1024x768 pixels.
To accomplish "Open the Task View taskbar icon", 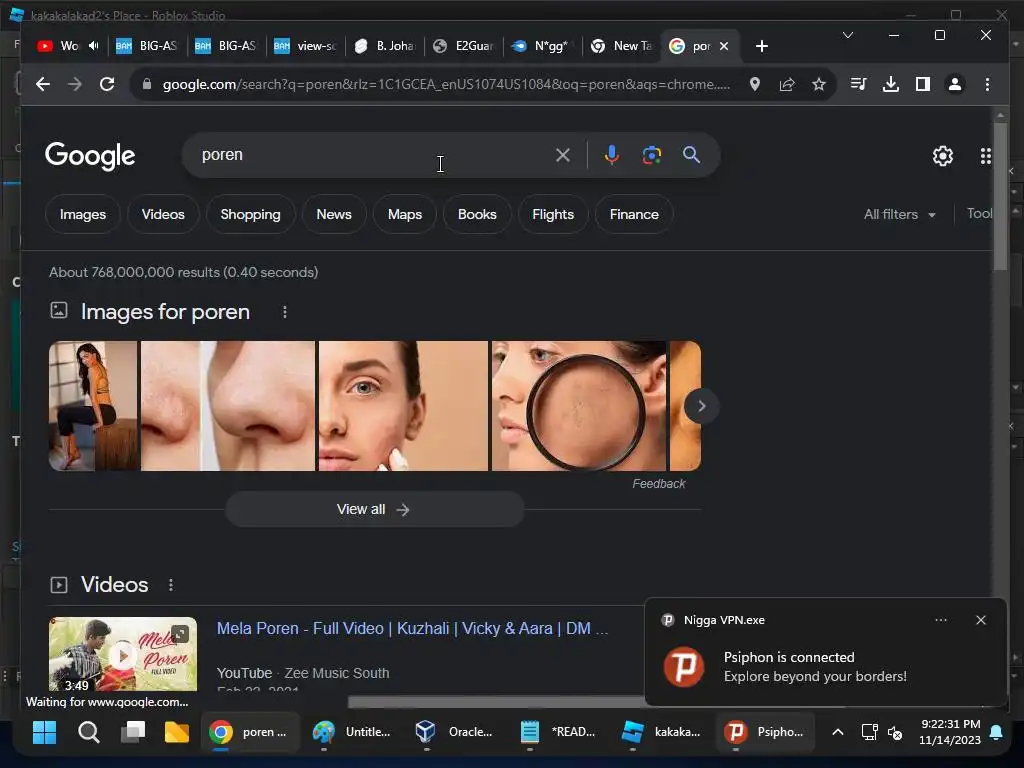I will 133,732.
